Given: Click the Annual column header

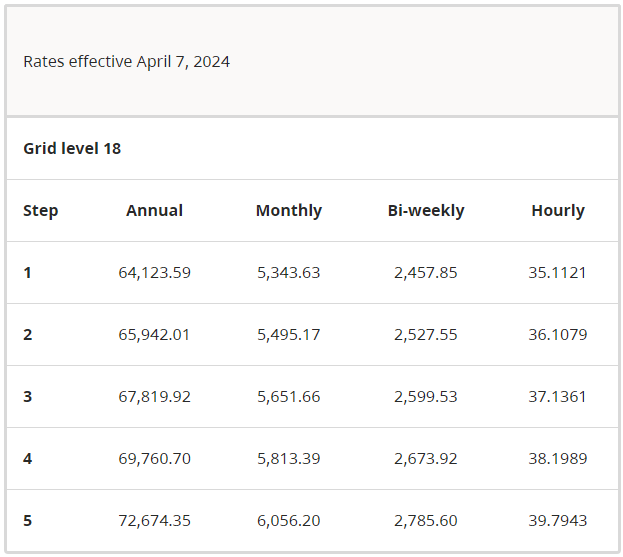Looking at the screenshot, I should click(154, 211).
